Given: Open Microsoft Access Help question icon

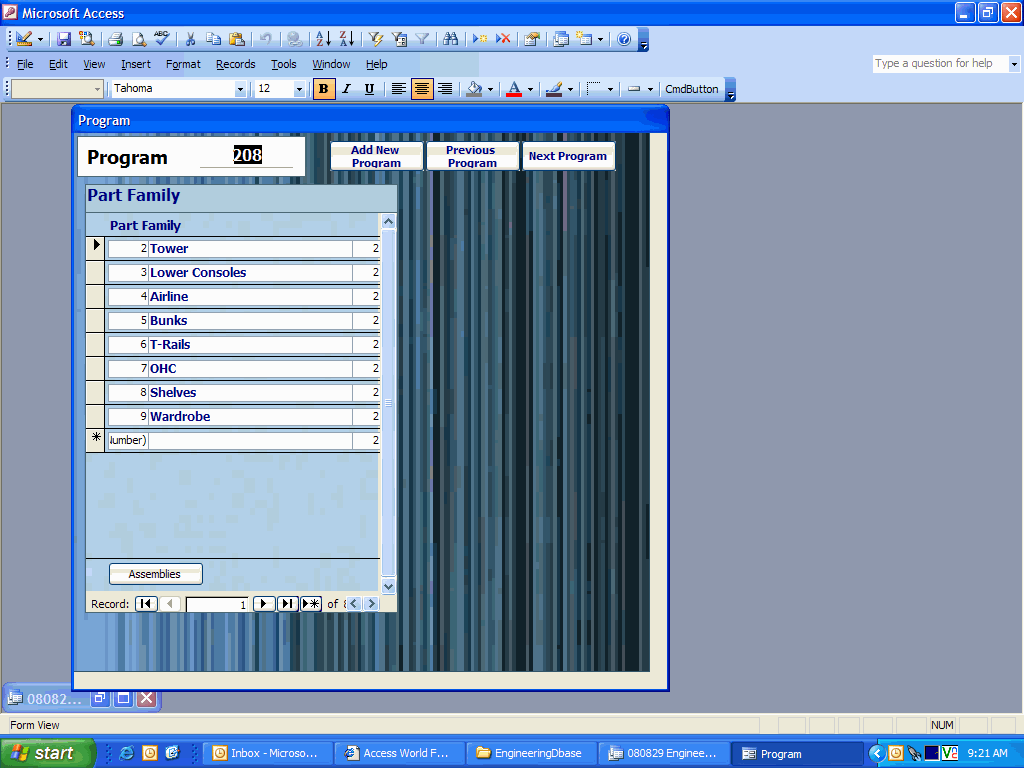Looking at the screenshot, I should click(x=624, y=39).
